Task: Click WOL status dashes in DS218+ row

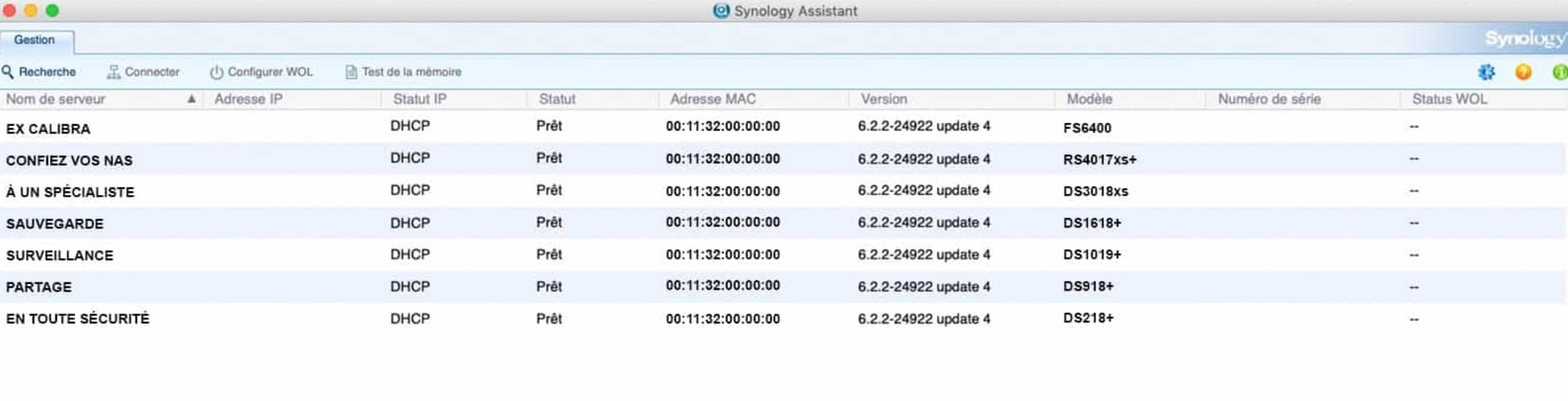Action: tap(1414, 319)
